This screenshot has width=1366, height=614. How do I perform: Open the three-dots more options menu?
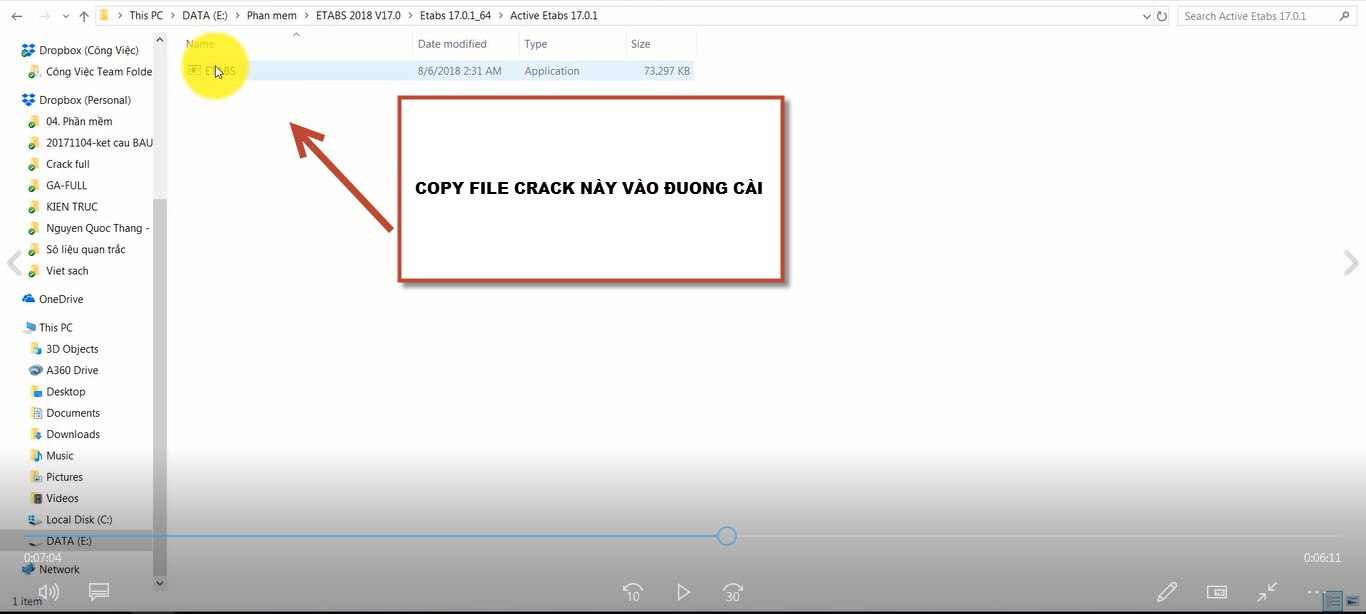tap(1316, 592)
